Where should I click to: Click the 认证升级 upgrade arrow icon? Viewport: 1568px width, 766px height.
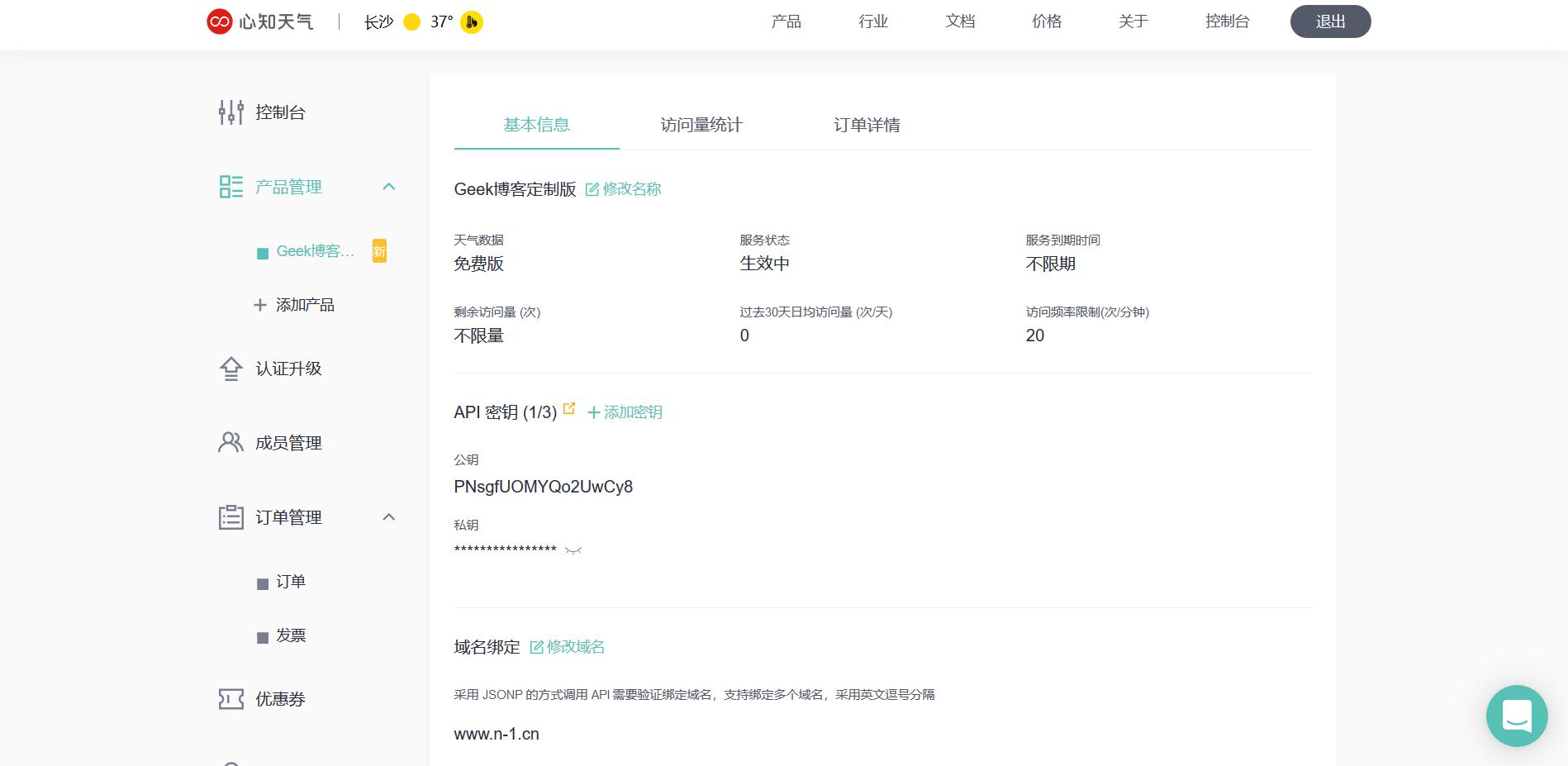coord(230,369)
